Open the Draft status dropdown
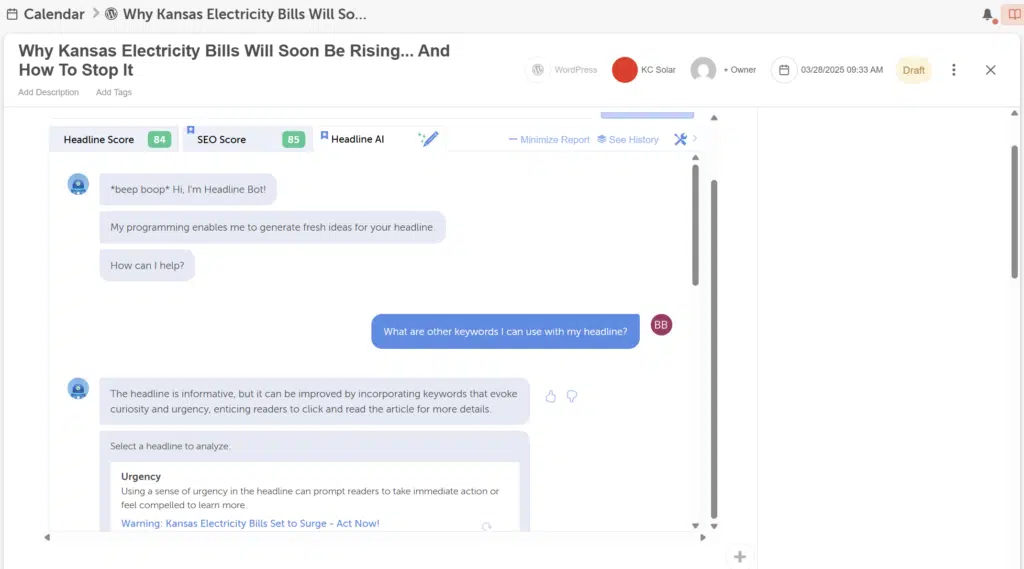The height and width of the screenshot is (569, 1024). click(x=913, y=70)
